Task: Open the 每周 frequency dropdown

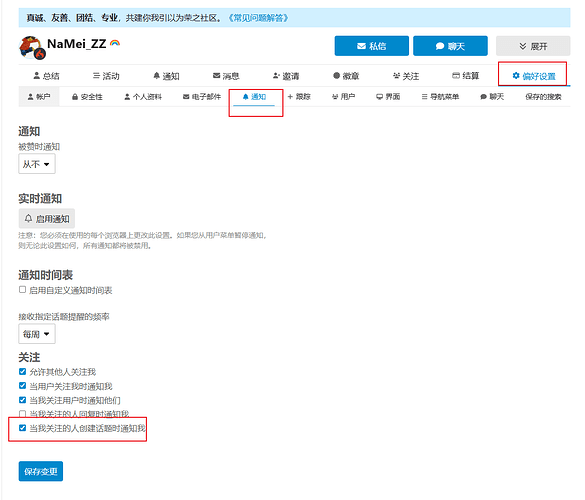Action: 37,334
